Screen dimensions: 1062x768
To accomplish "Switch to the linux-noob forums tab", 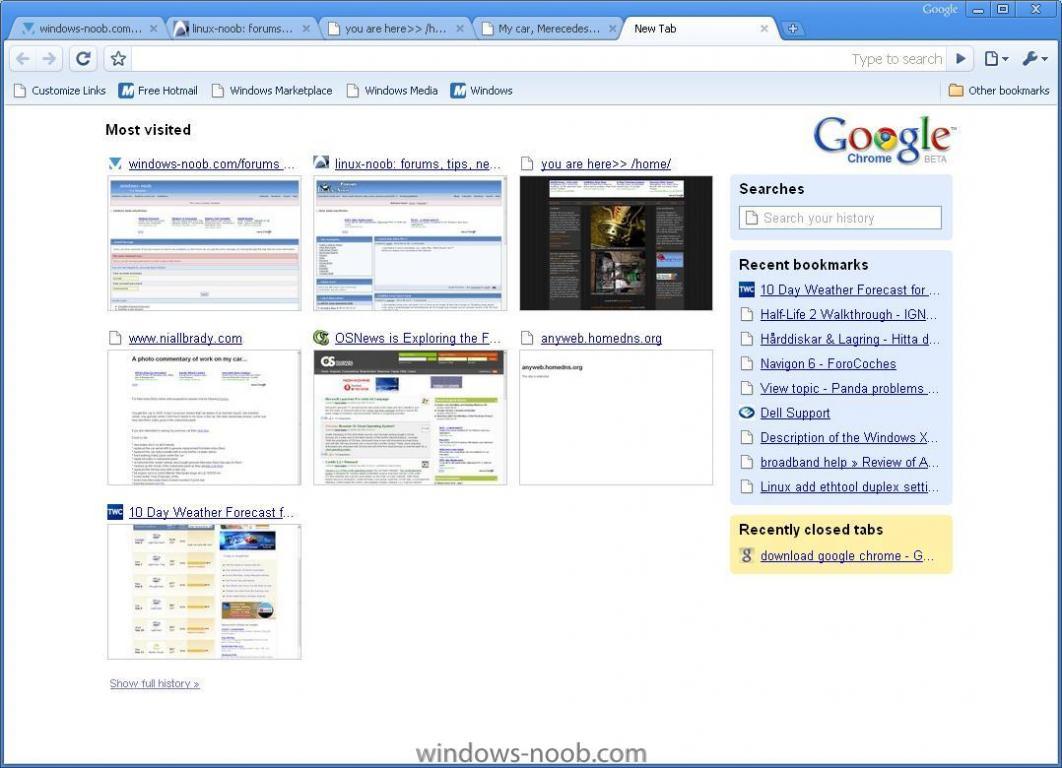I will click(x=240, y=28).
